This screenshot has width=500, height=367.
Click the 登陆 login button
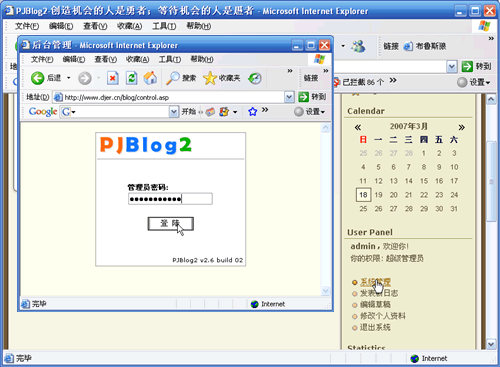(170, 224)
